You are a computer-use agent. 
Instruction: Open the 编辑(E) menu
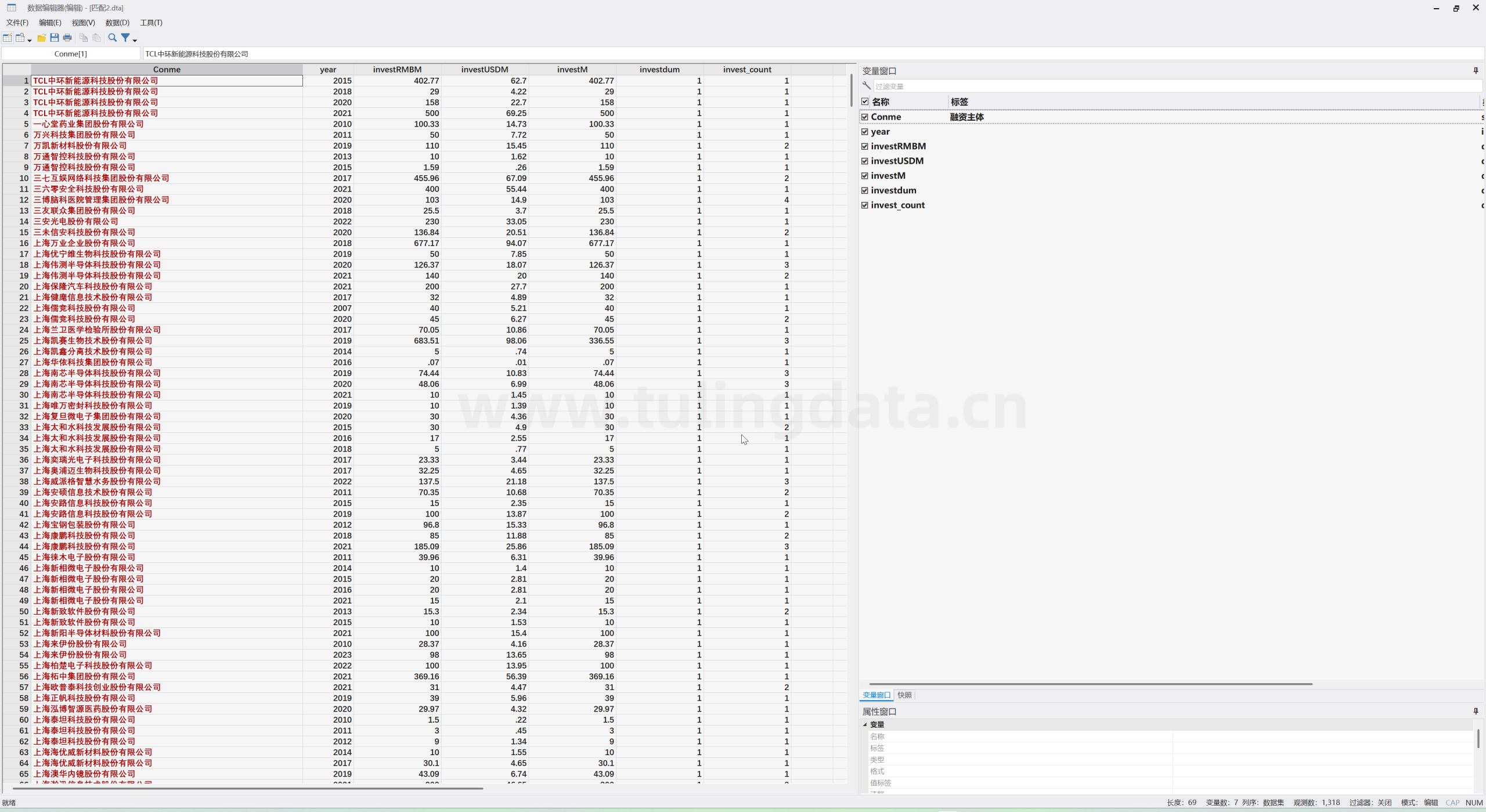tap(50, 23)
